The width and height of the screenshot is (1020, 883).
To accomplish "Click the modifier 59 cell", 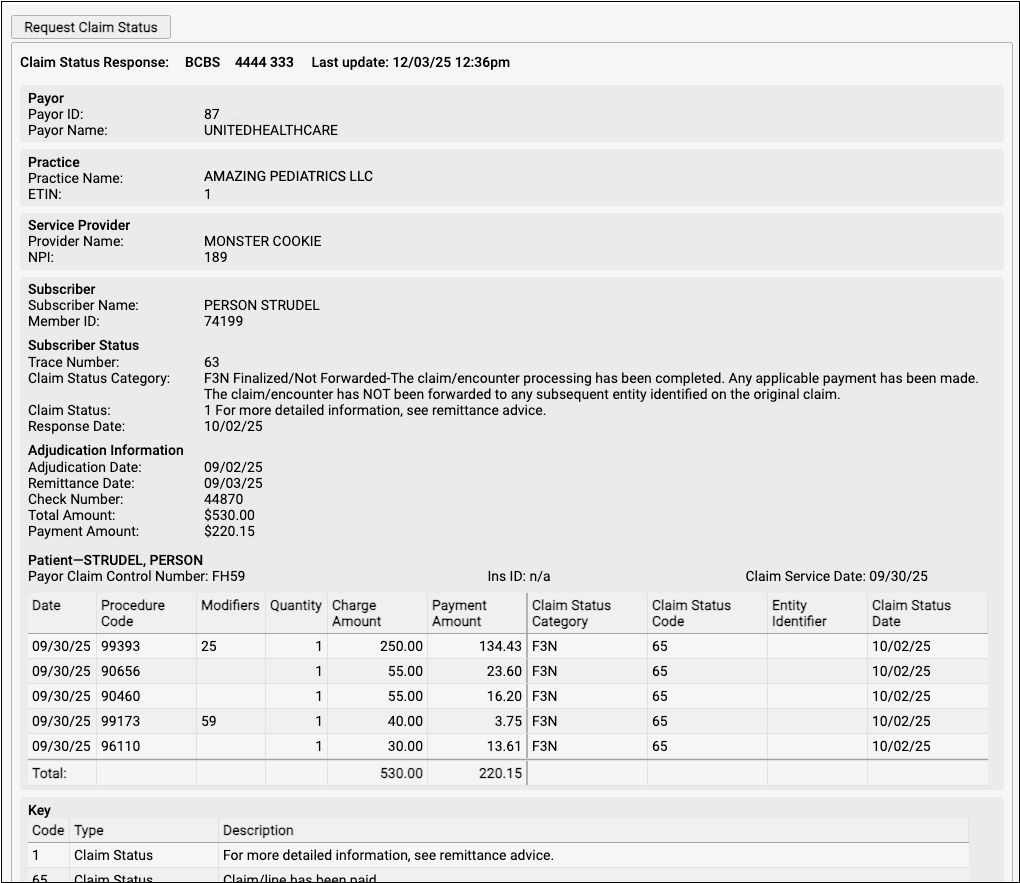I will pyautogui.click(x=209, y=721).
